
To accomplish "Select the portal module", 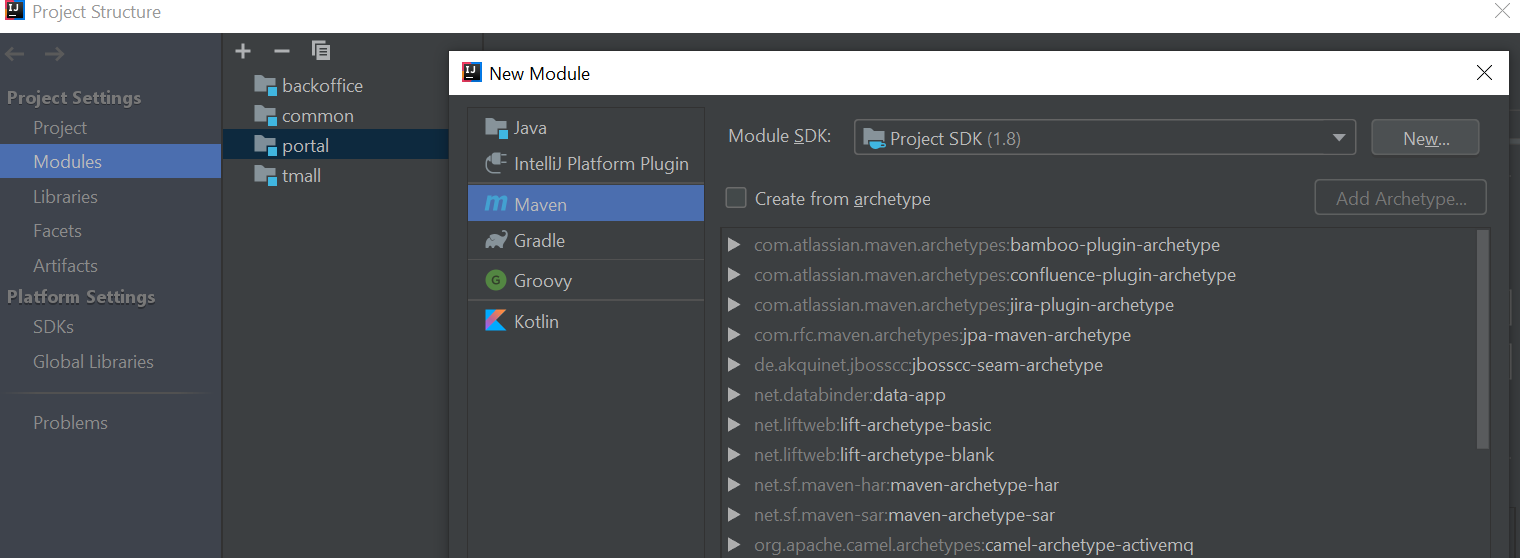I will (336, 146).
